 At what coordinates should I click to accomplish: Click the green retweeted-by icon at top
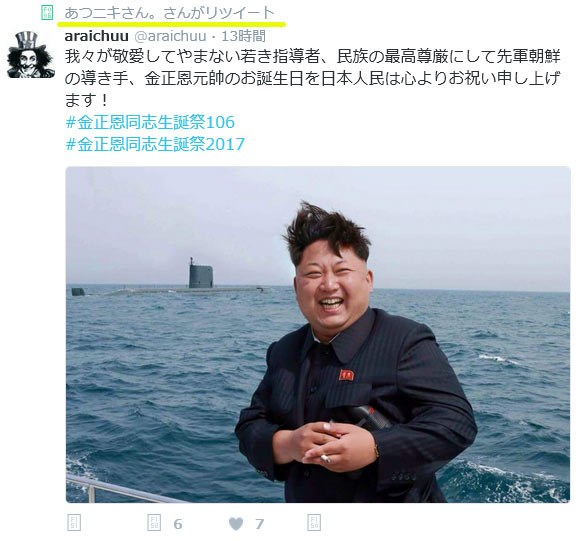pos(47,13)
